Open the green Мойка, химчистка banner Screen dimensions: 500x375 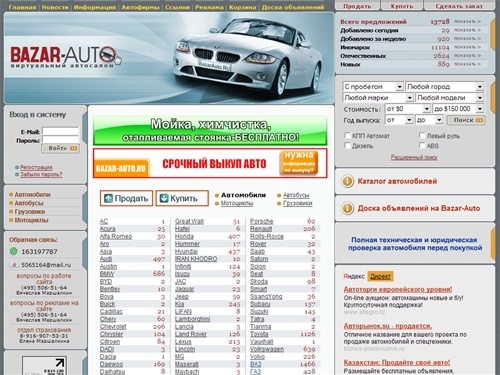[x=210, y=130]
